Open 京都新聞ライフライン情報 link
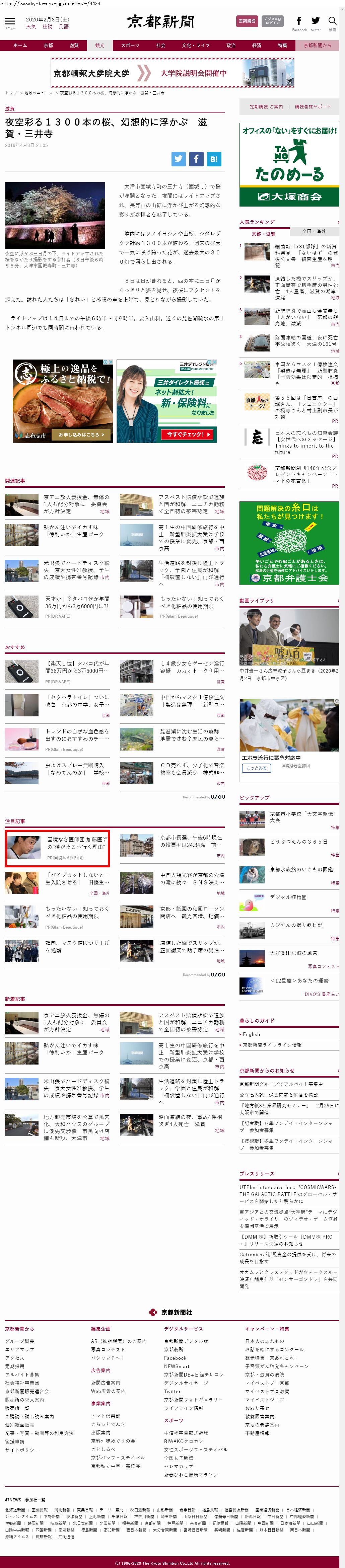Screen dimensions: 345x1568 tap(272, 1045)
